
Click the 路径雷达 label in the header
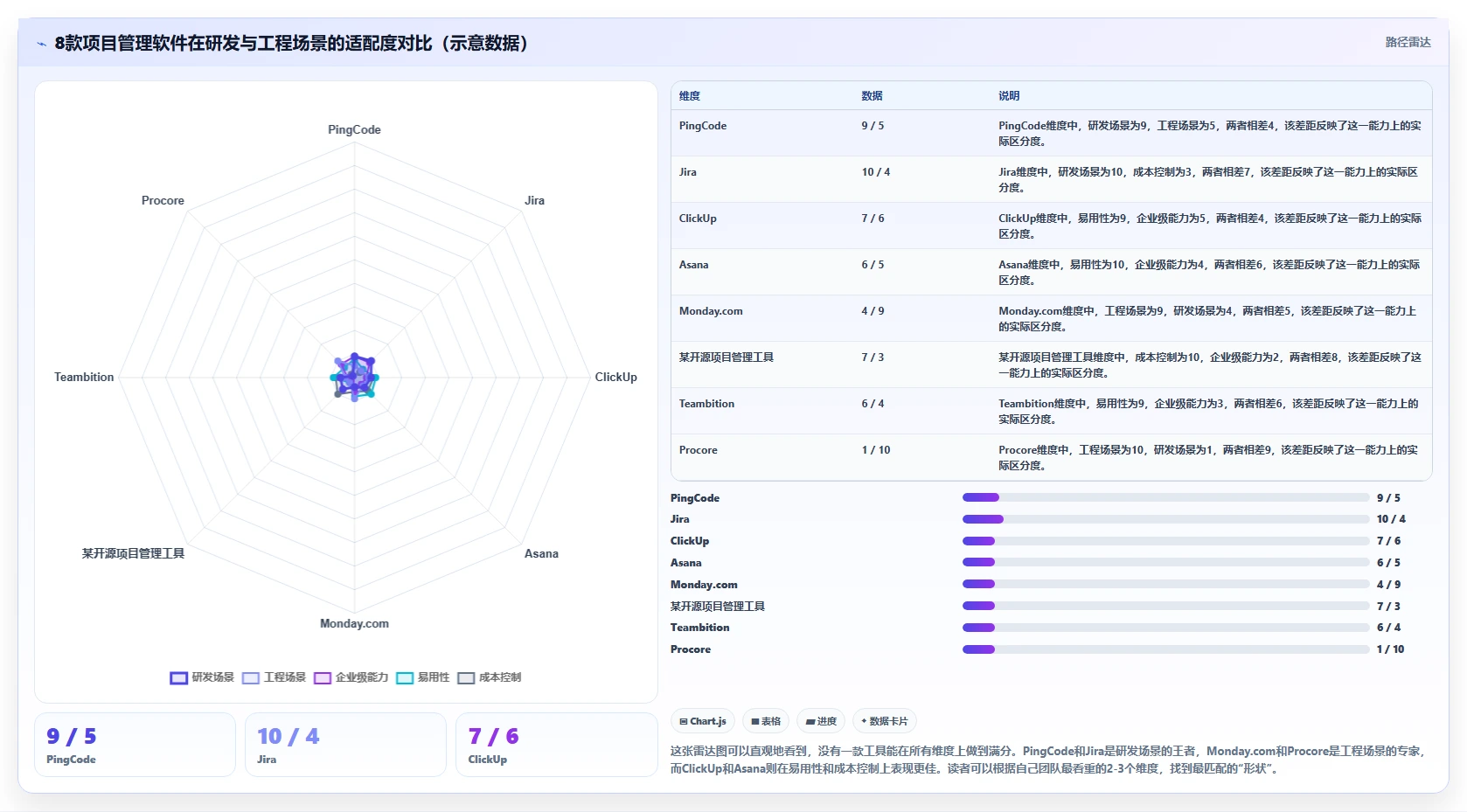click(x=1408, y=42)
